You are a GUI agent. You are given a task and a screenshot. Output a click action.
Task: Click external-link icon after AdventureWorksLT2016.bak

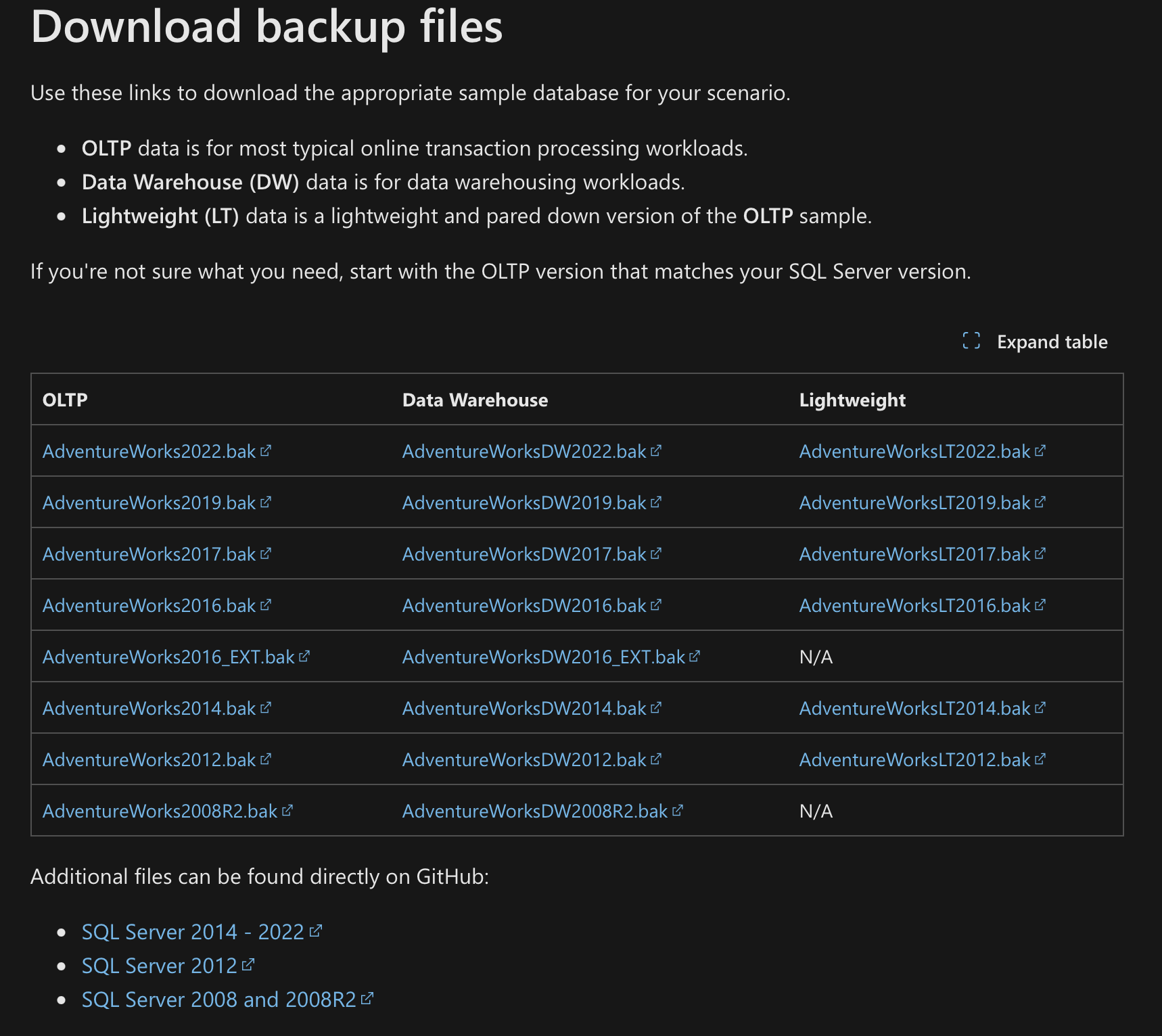[x=1040, y=605]
